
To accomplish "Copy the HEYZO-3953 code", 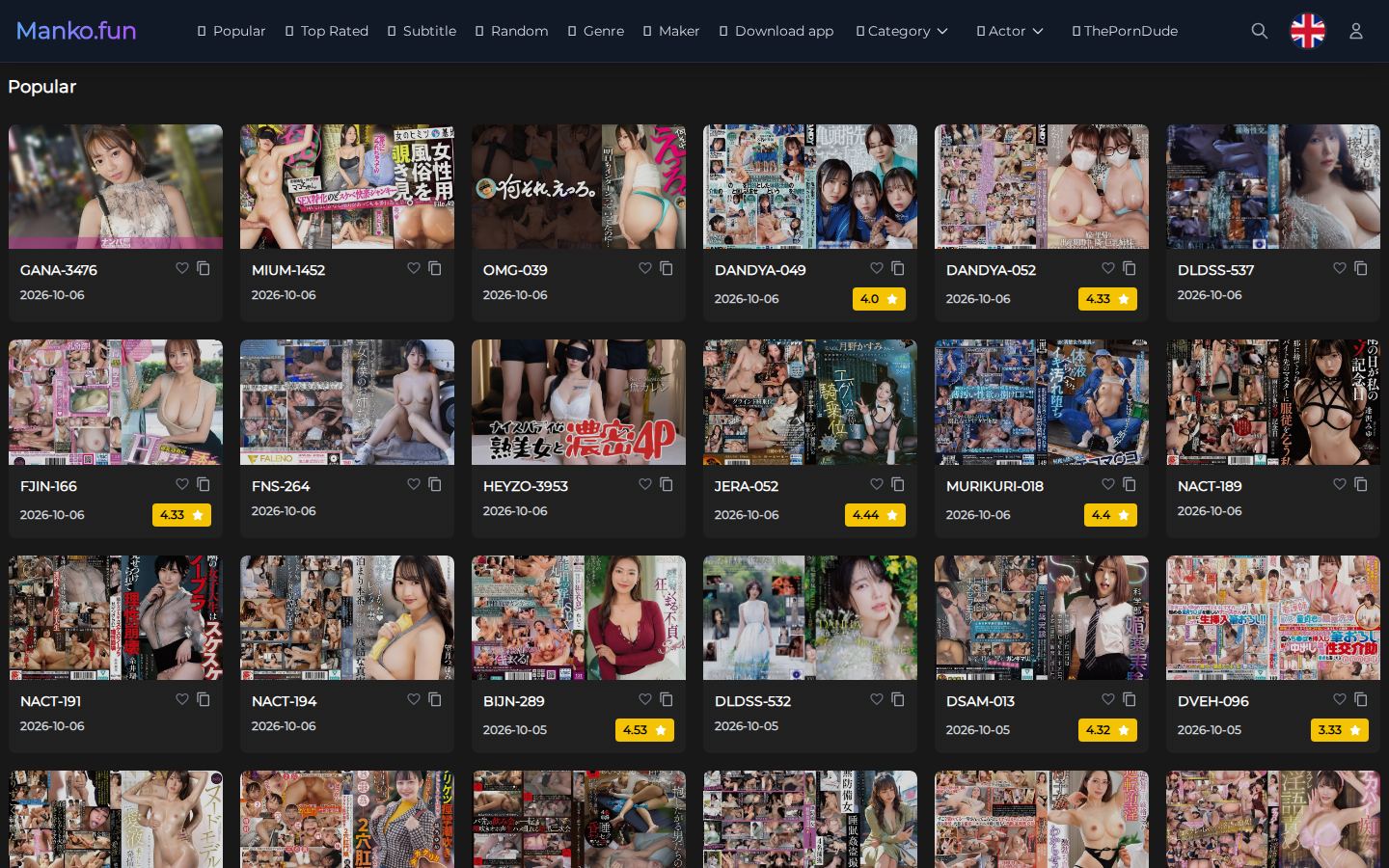I will pyautogui.click(x=667, y=484).
